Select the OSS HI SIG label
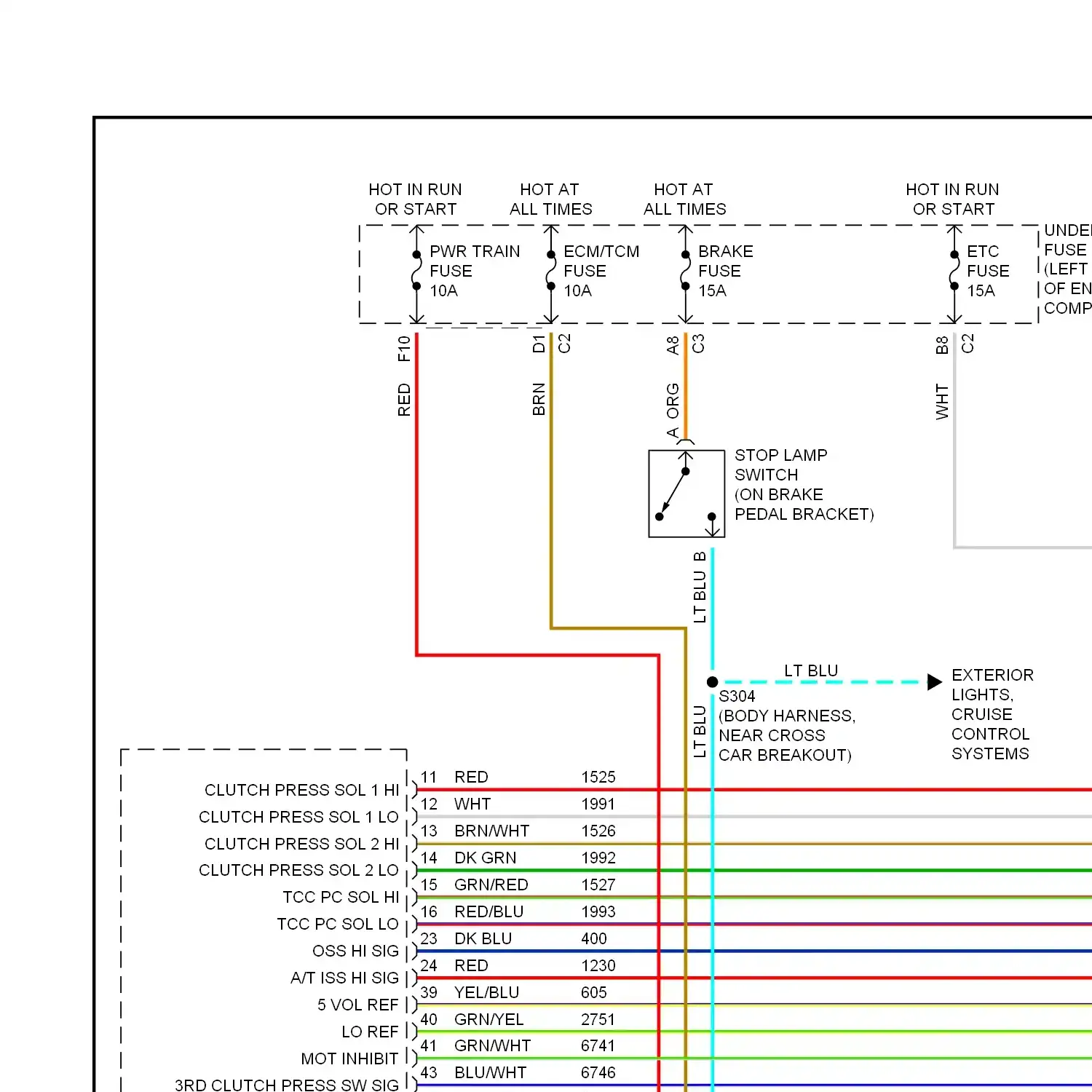This screenshot has width=1092, height=1092. 355,951
